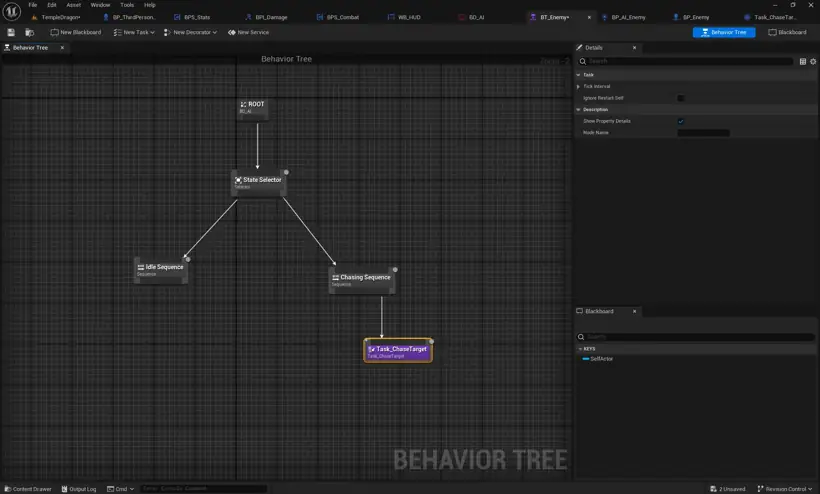Click the sequence icon on Chasing Sequence node
This screenshot has width=820, height=494.
click(x=336, y=278)
